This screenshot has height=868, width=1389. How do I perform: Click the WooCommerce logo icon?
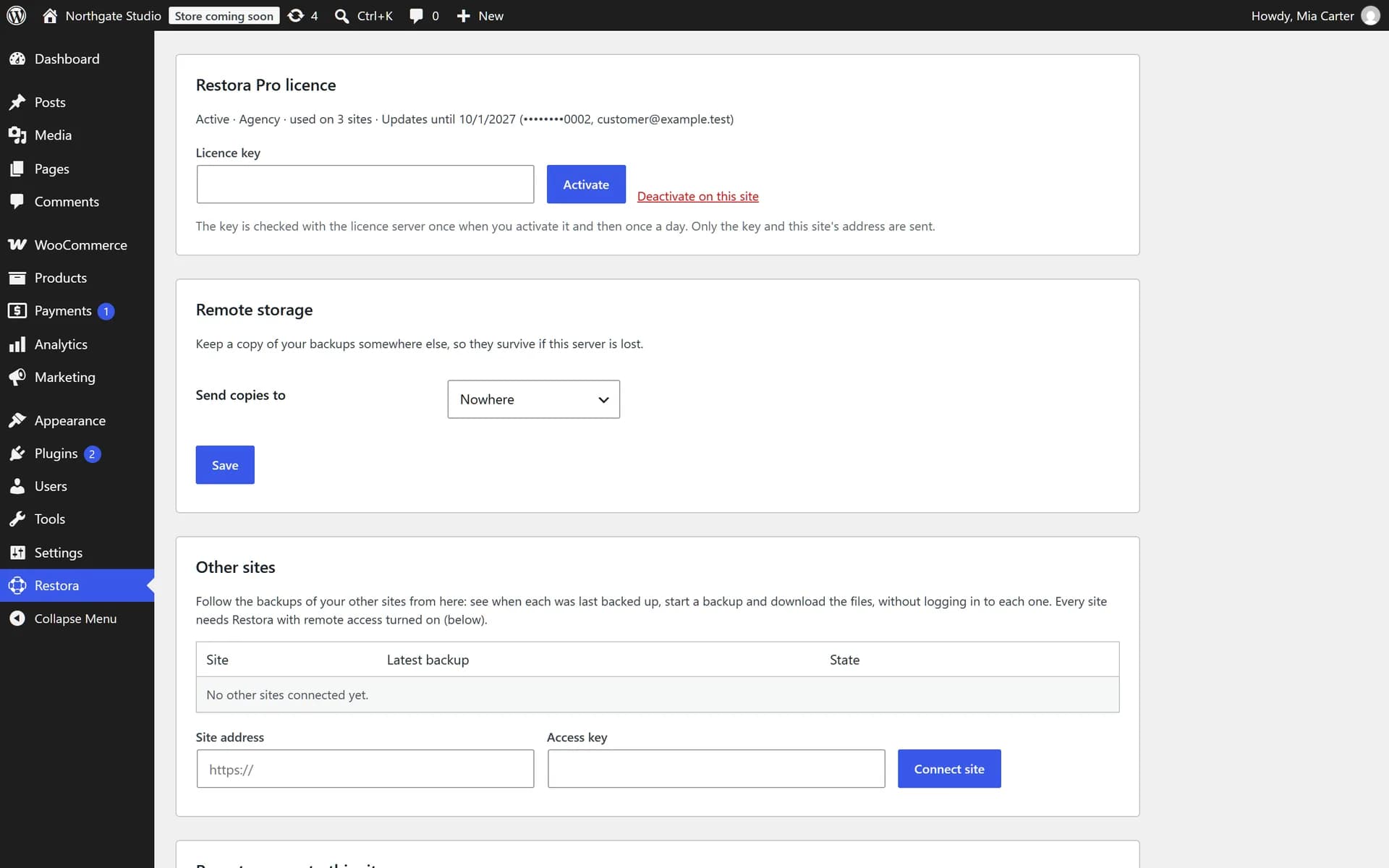[17, 244]
